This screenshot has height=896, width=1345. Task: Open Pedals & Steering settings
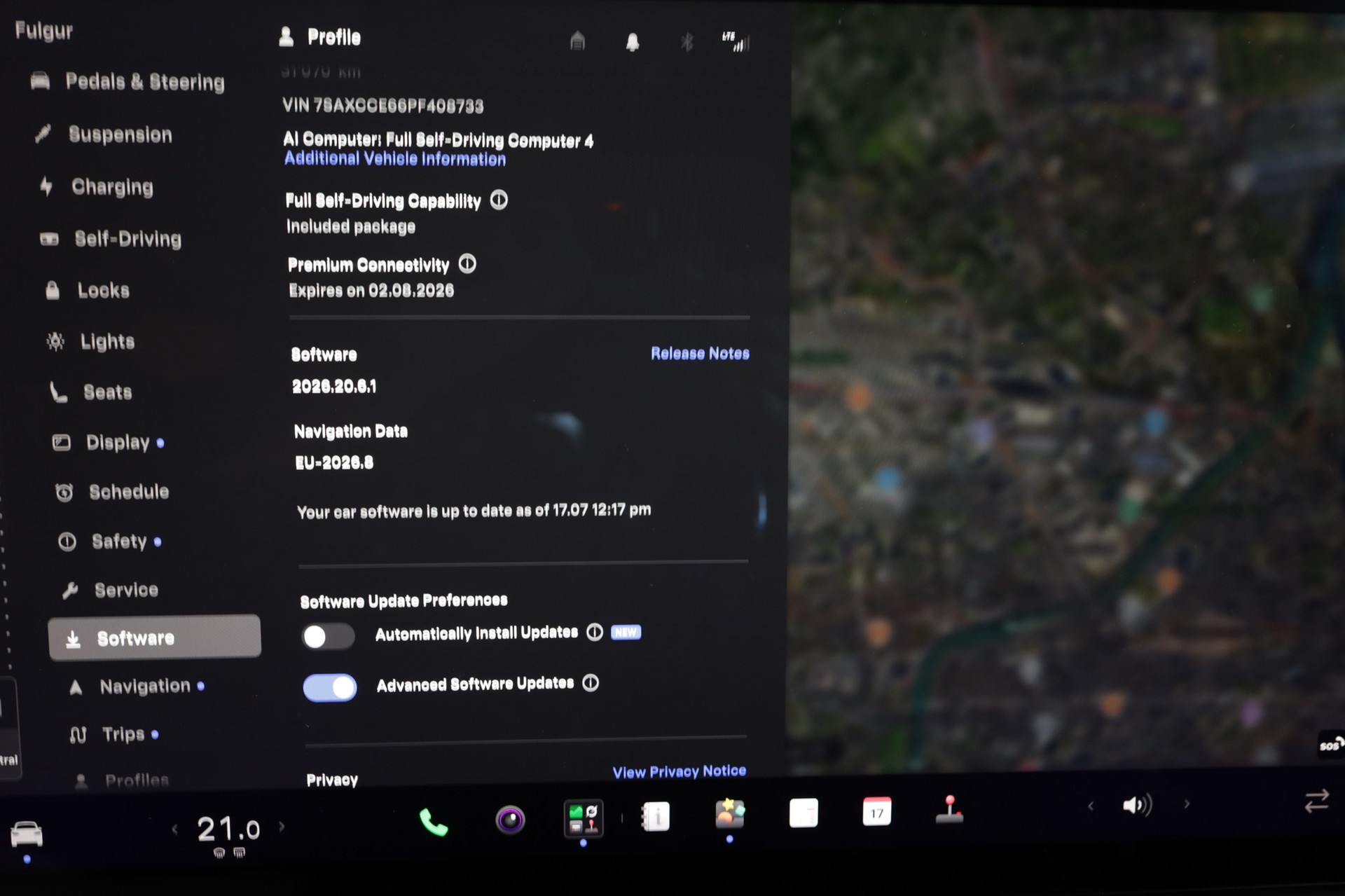127,82
